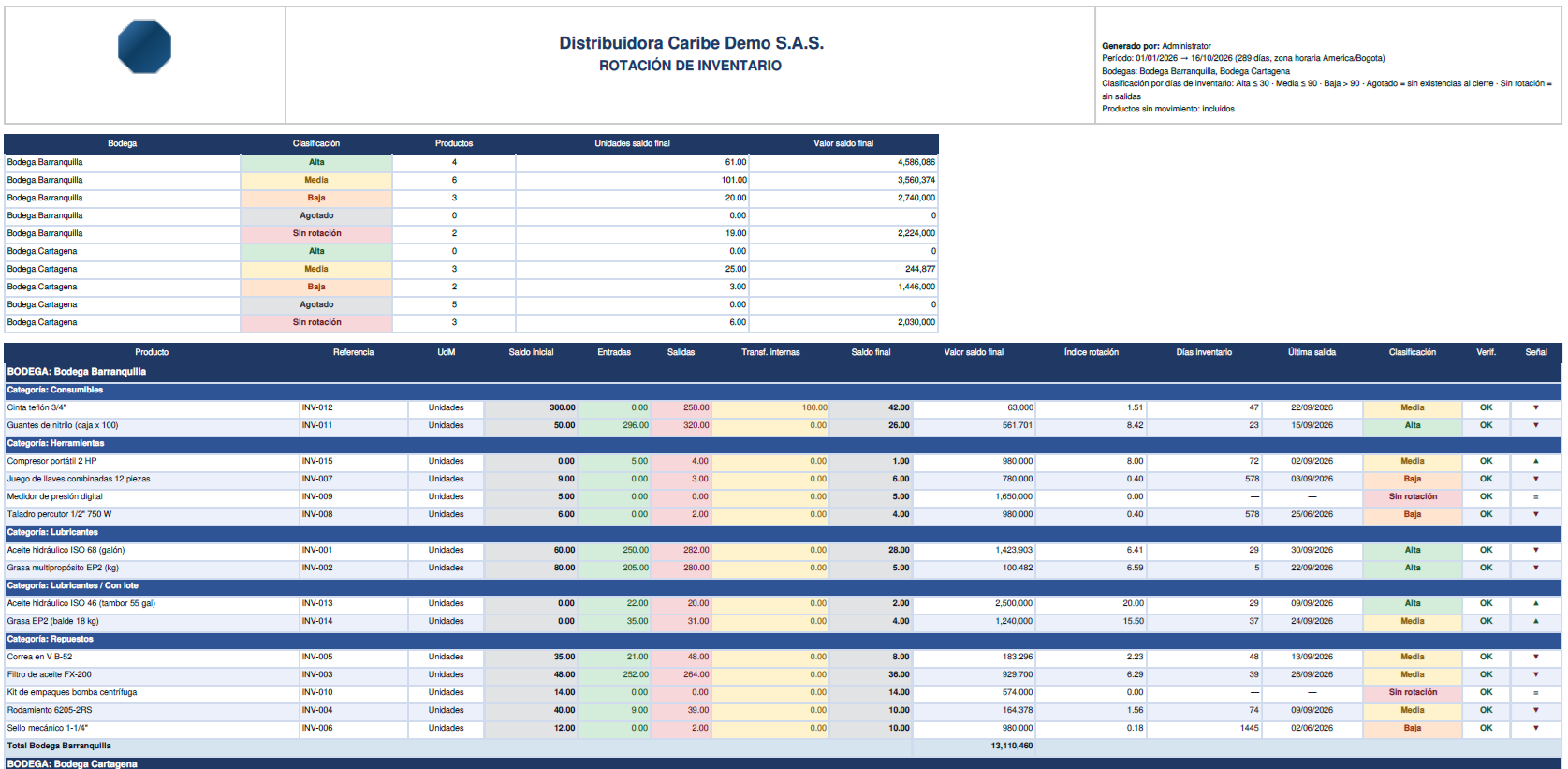This screenshot has width=1568, height=769.
Task: Click the BODEGA: Bodega Barranquilla section header
Action: coord(783,372)
